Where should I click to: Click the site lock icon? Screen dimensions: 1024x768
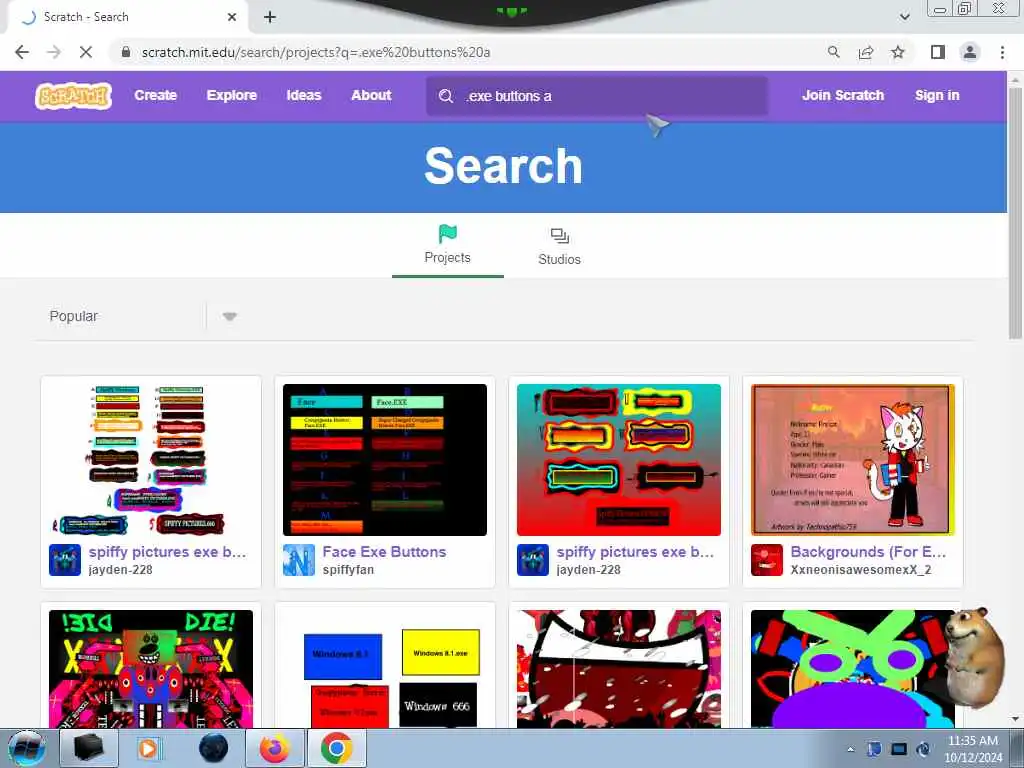click(126, 52)
